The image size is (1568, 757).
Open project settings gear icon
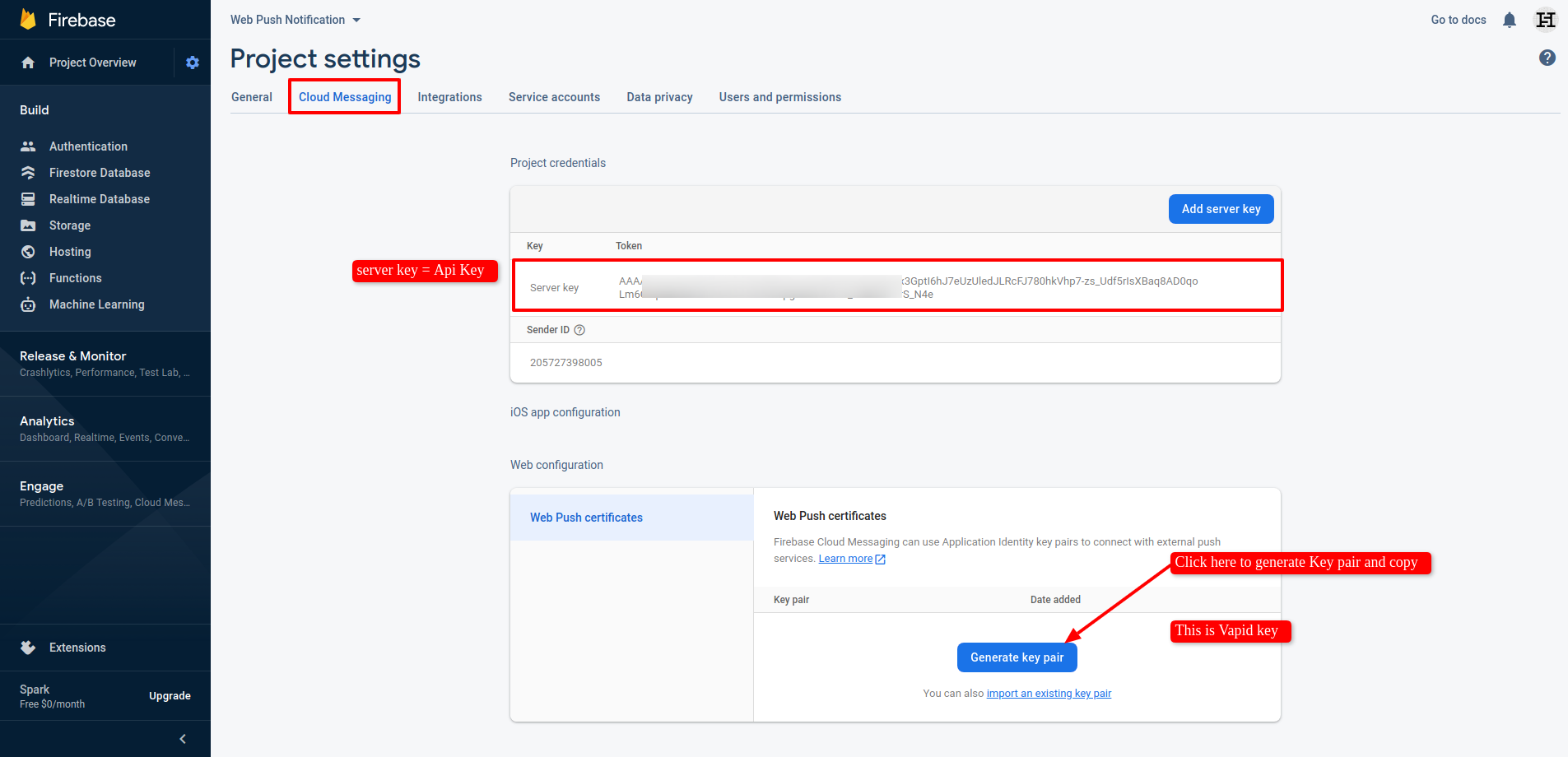pos(193,63)
